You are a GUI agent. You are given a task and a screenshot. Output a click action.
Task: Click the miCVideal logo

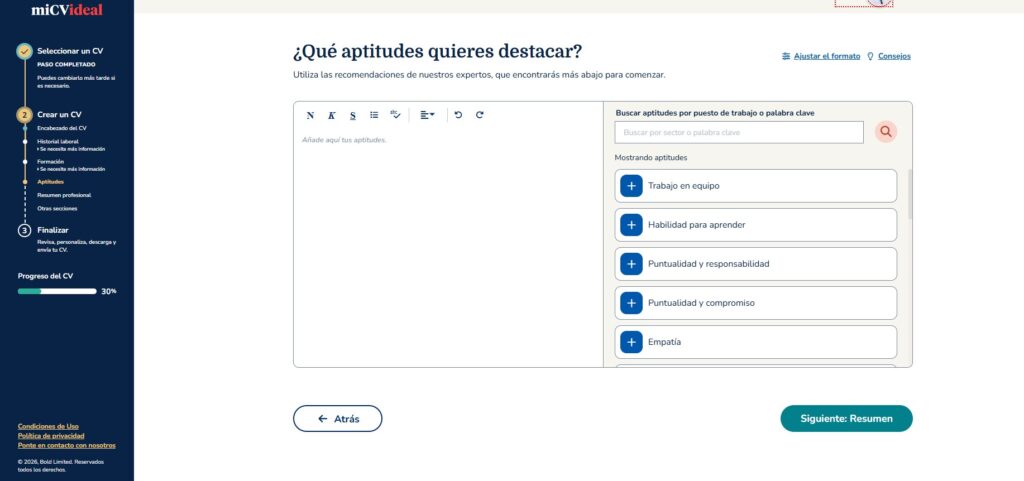tap(67, 10)
